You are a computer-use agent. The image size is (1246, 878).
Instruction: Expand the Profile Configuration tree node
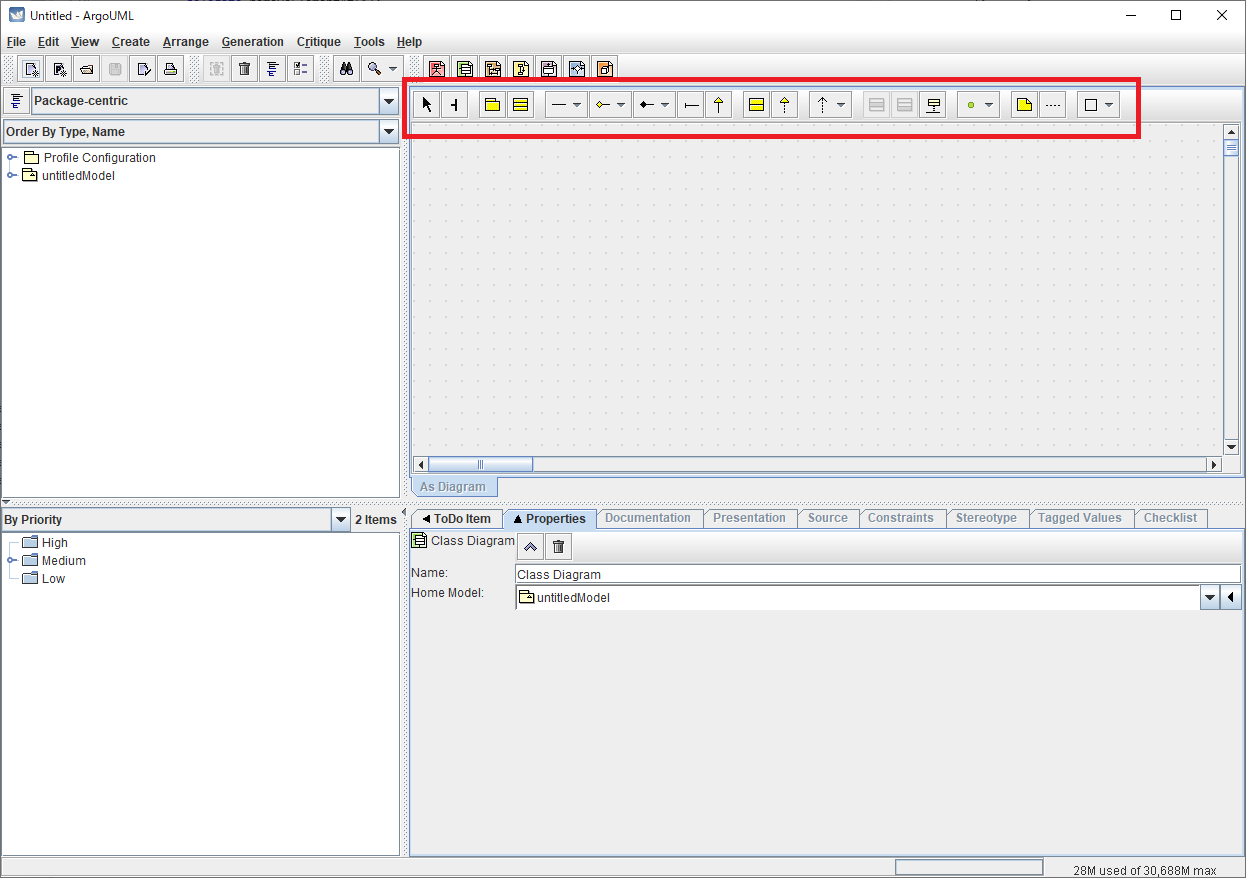click(12, 158)
